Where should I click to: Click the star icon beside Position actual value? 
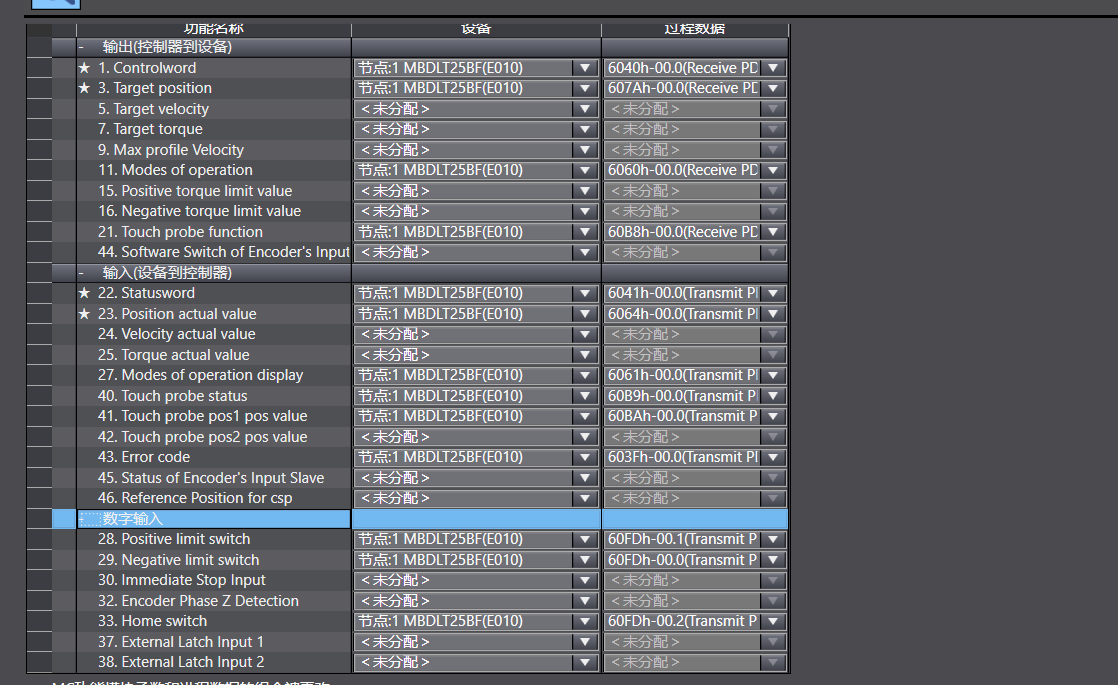85,314
